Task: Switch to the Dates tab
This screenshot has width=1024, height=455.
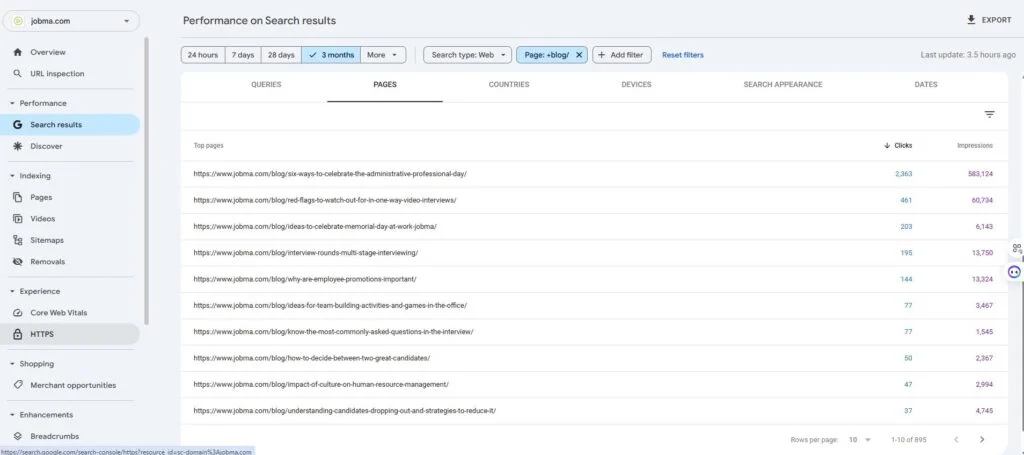Action: (926, 84)
